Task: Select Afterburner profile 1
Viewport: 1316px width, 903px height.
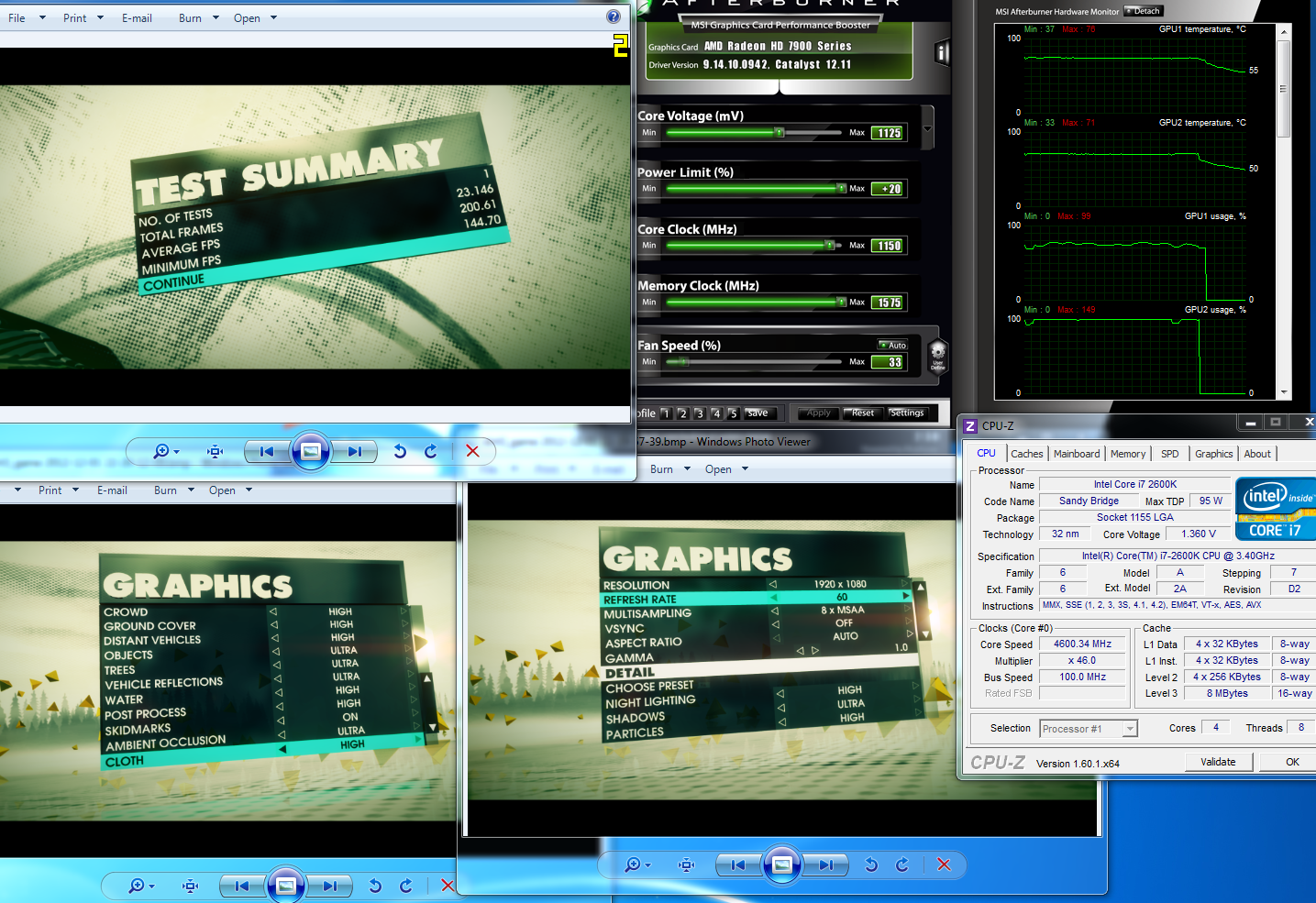Action: [x=666, y=413]
